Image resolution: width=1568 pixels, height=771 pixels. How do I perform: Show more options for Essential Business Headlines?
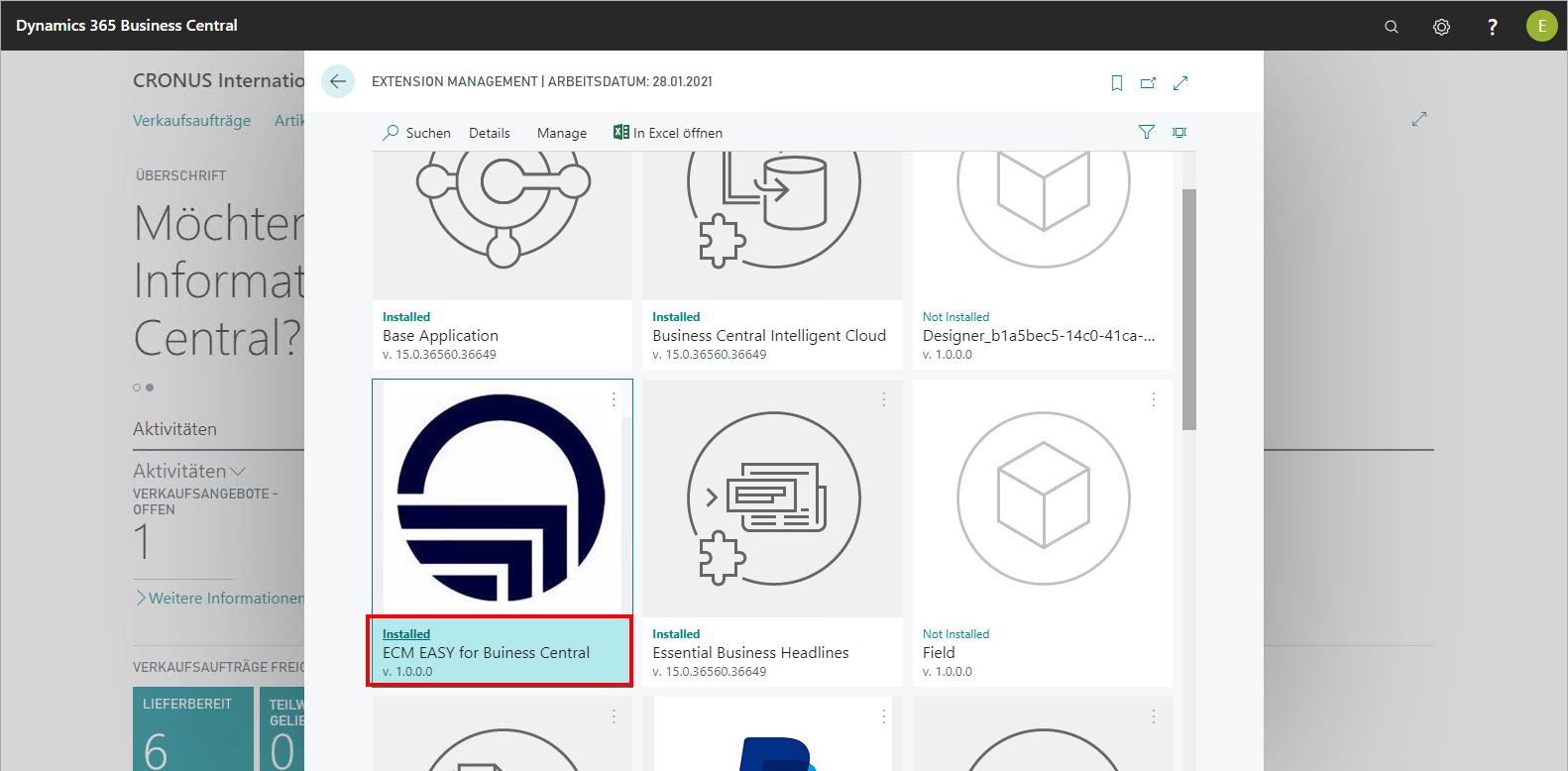click(883, 399)
